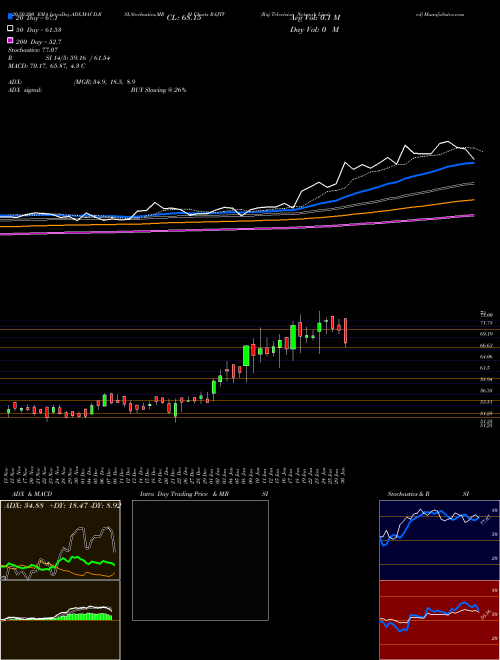500x660 pixels.
Task: Click the 'CL: 68.15' closing price text
Action: click(184, 18)
